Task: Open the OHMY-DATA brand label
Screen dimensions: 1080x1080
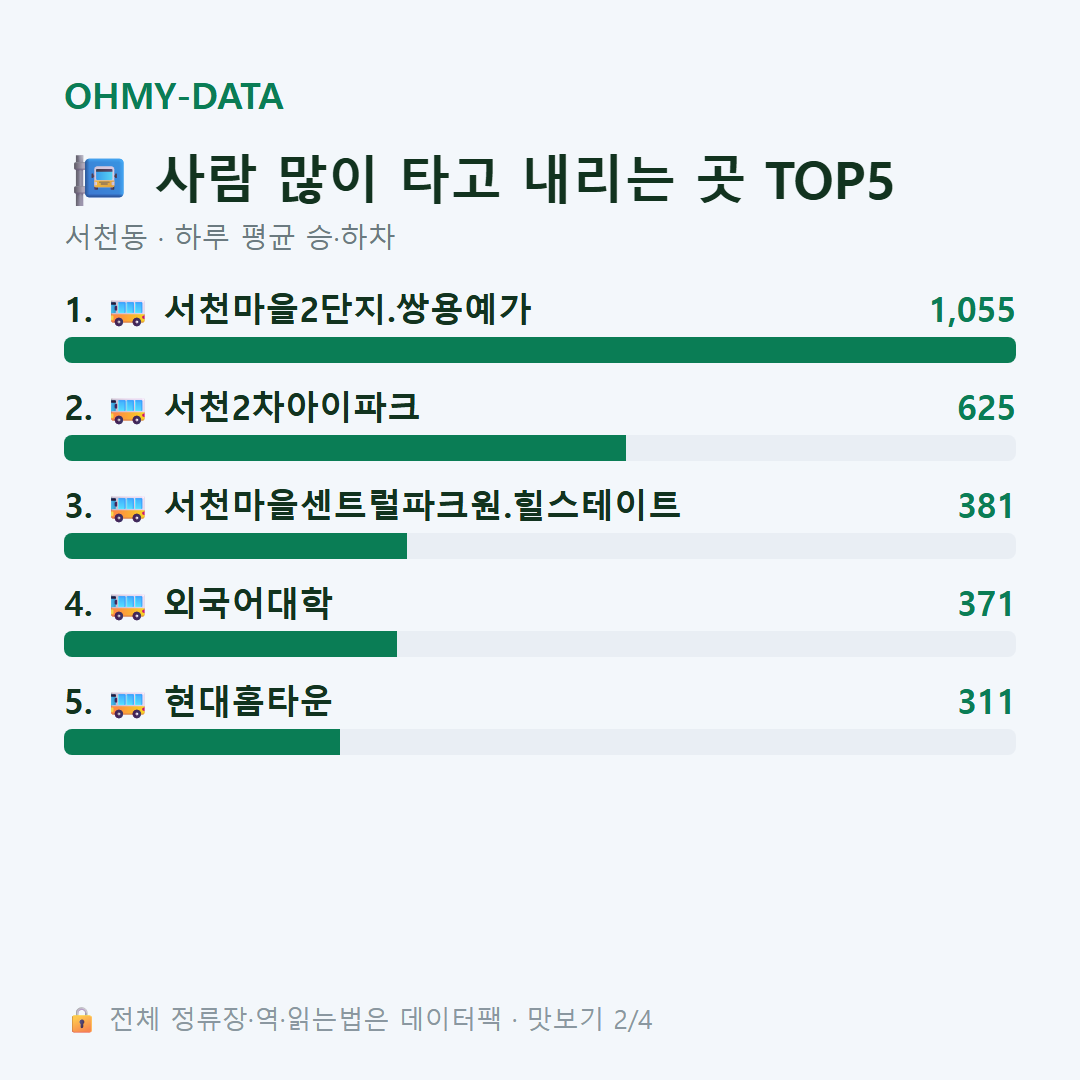Action: pos(174,96)
